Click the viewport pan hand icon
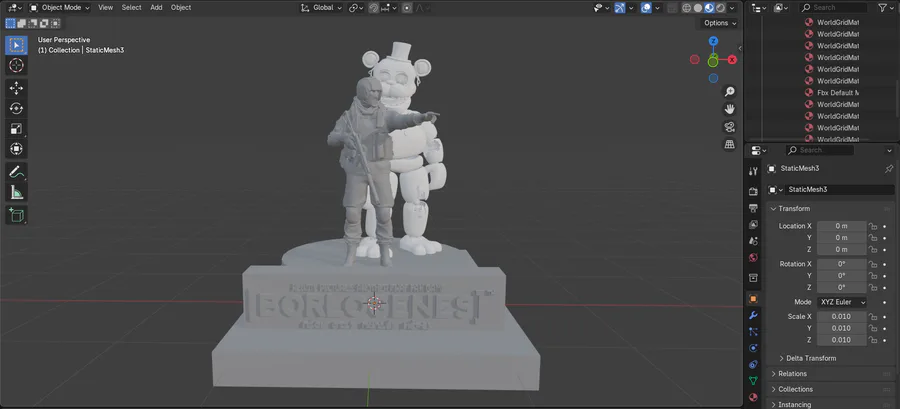This screenshot has height=409, width=900. [x=730, y=109]
